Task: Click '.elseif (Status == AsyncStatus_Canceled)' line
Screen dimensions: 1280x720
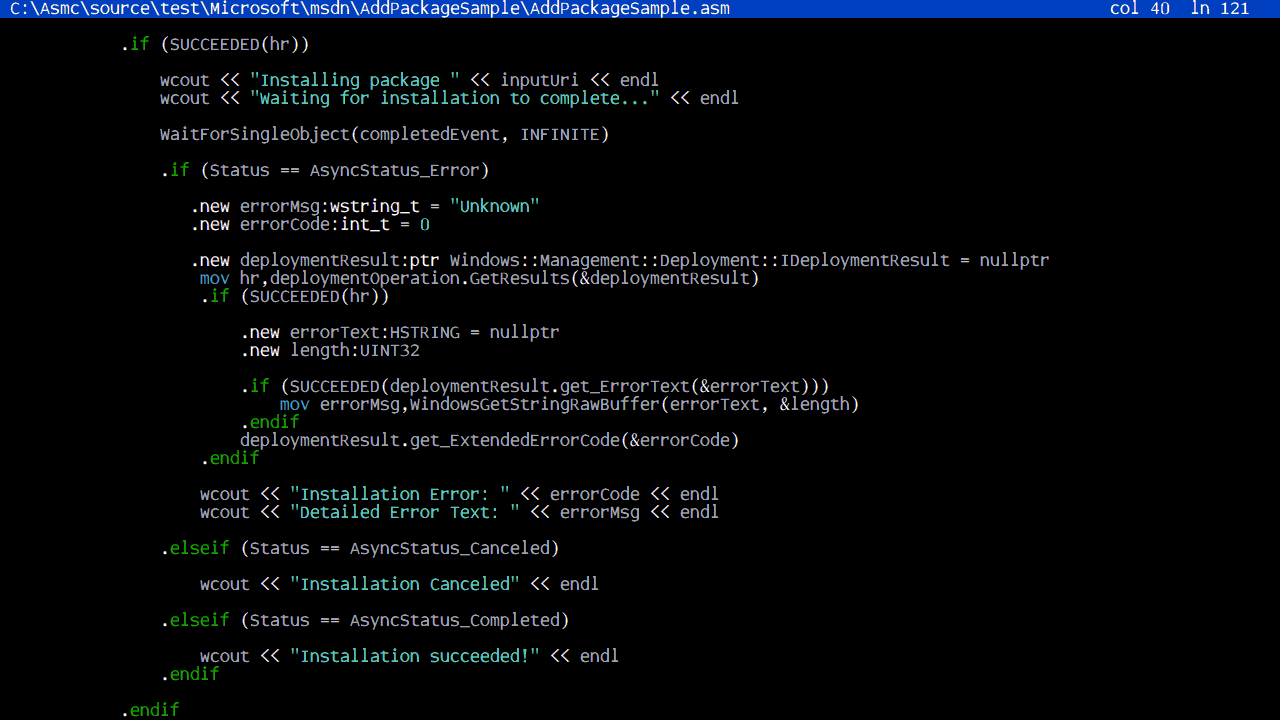Action: click(360, 549)
